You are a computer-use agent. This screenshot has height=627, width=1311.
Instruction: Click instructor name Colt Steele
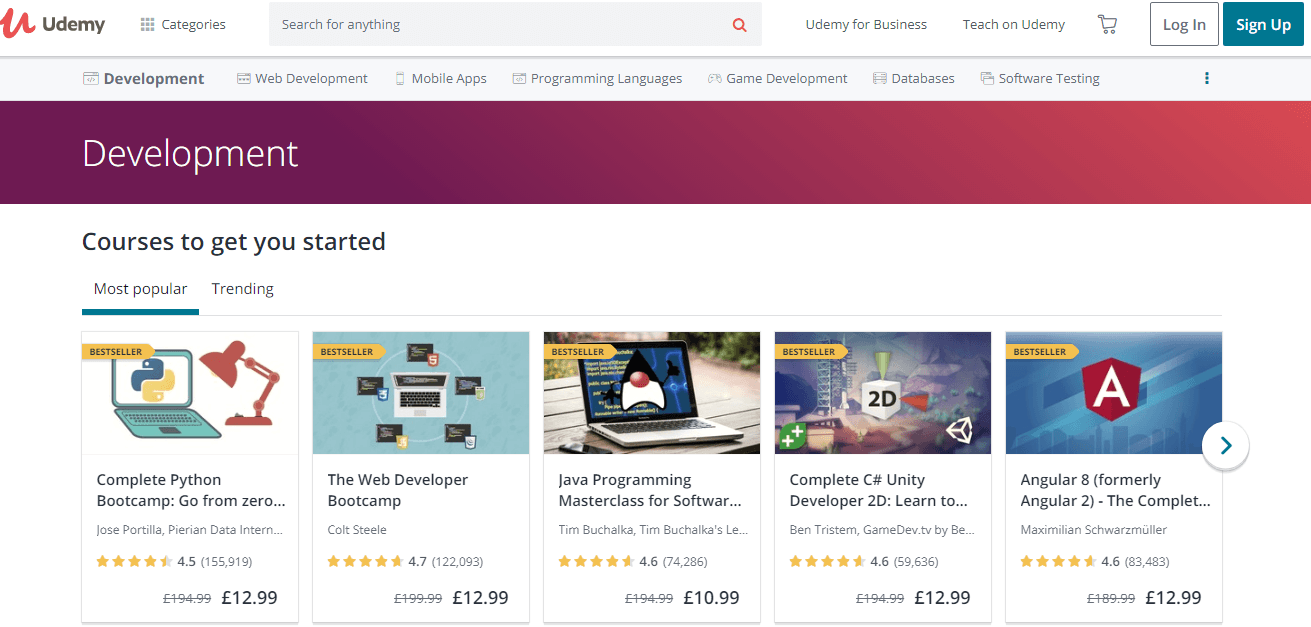357,530
